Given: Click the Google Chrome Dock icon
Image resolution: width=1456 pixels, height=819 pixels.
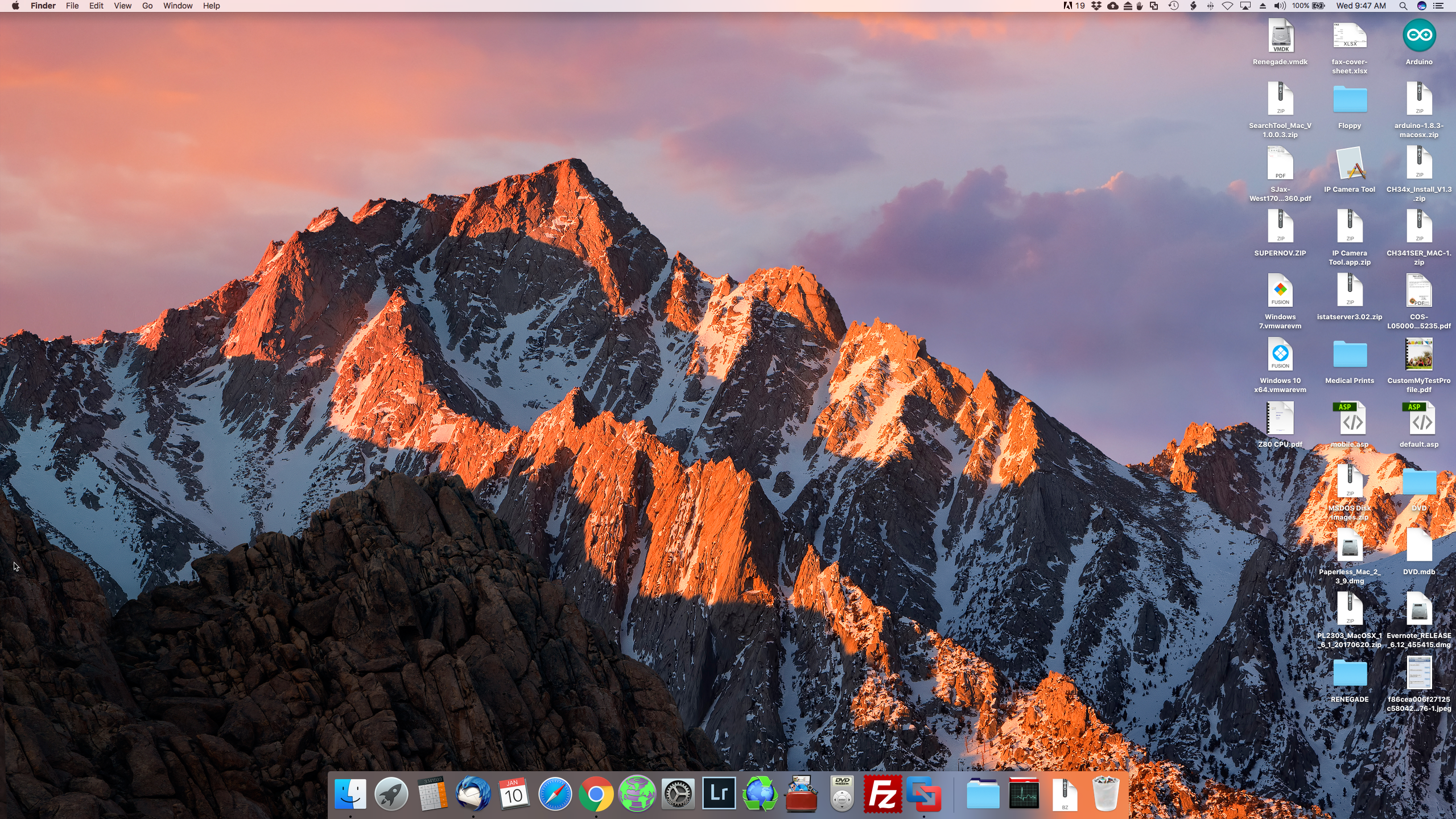Looking at the screenshot, I should 596,793.
